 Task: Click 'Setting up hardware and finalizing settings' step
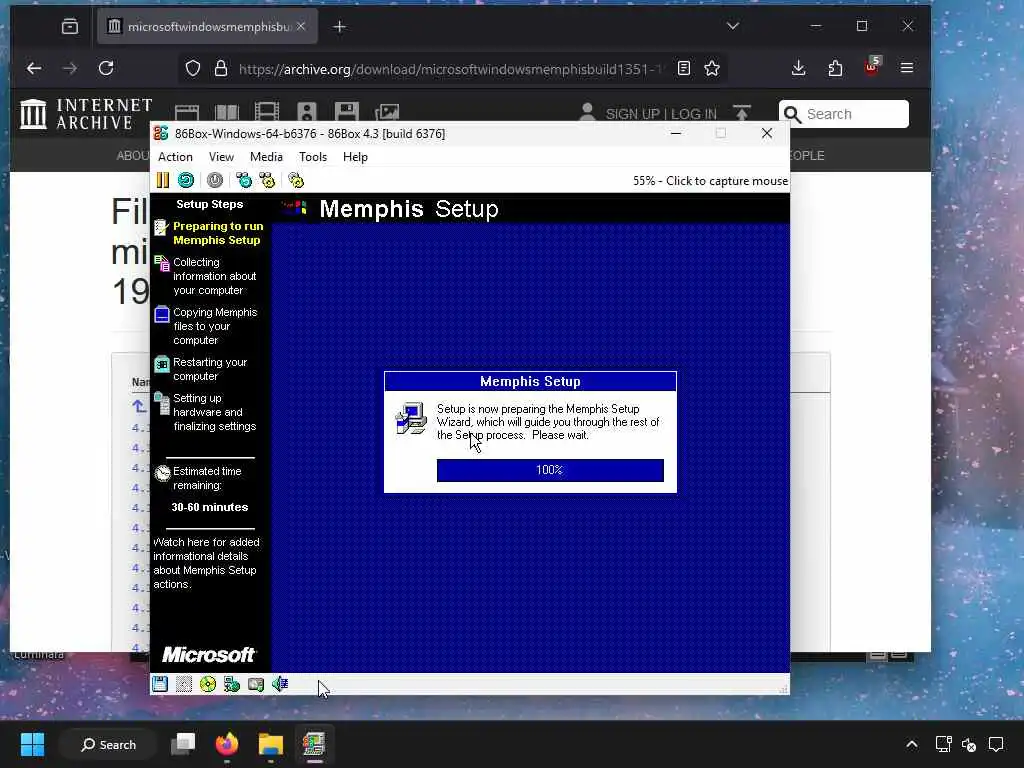pos(214,412)
